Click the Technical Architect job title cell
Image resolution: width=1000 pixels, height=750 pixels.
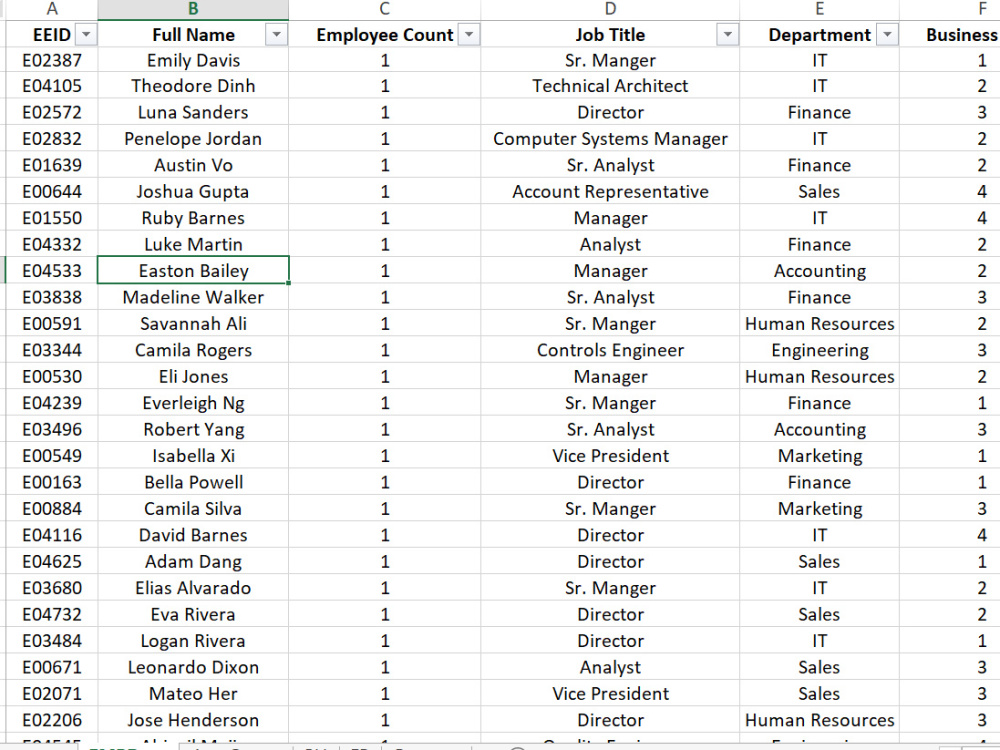click(x=610, y=85)
